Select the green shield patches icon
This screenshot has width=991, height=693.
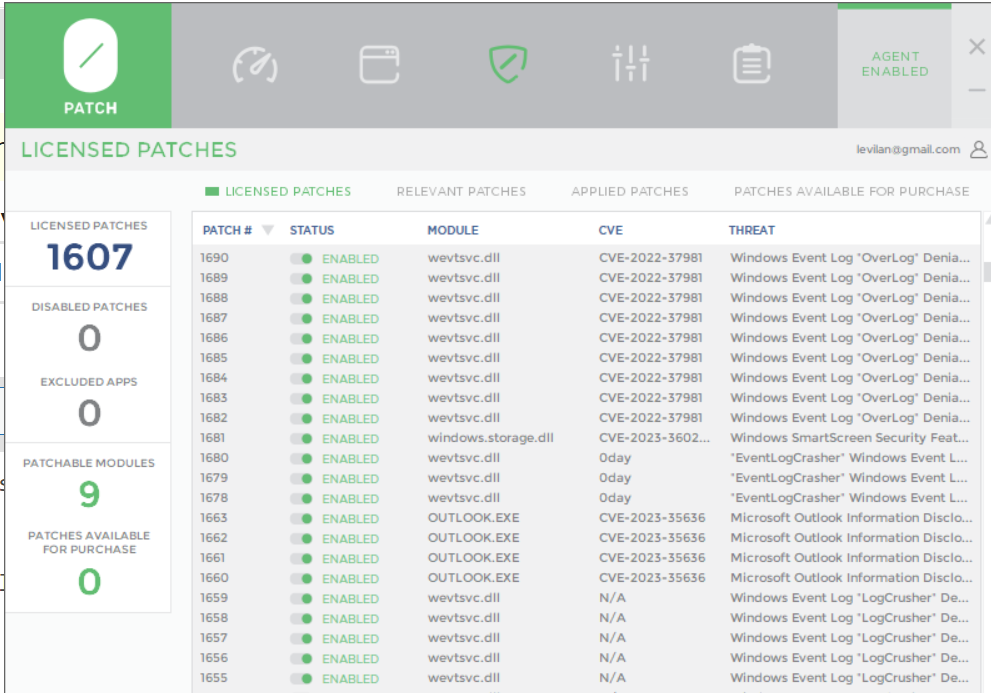(x=507, y=65)
